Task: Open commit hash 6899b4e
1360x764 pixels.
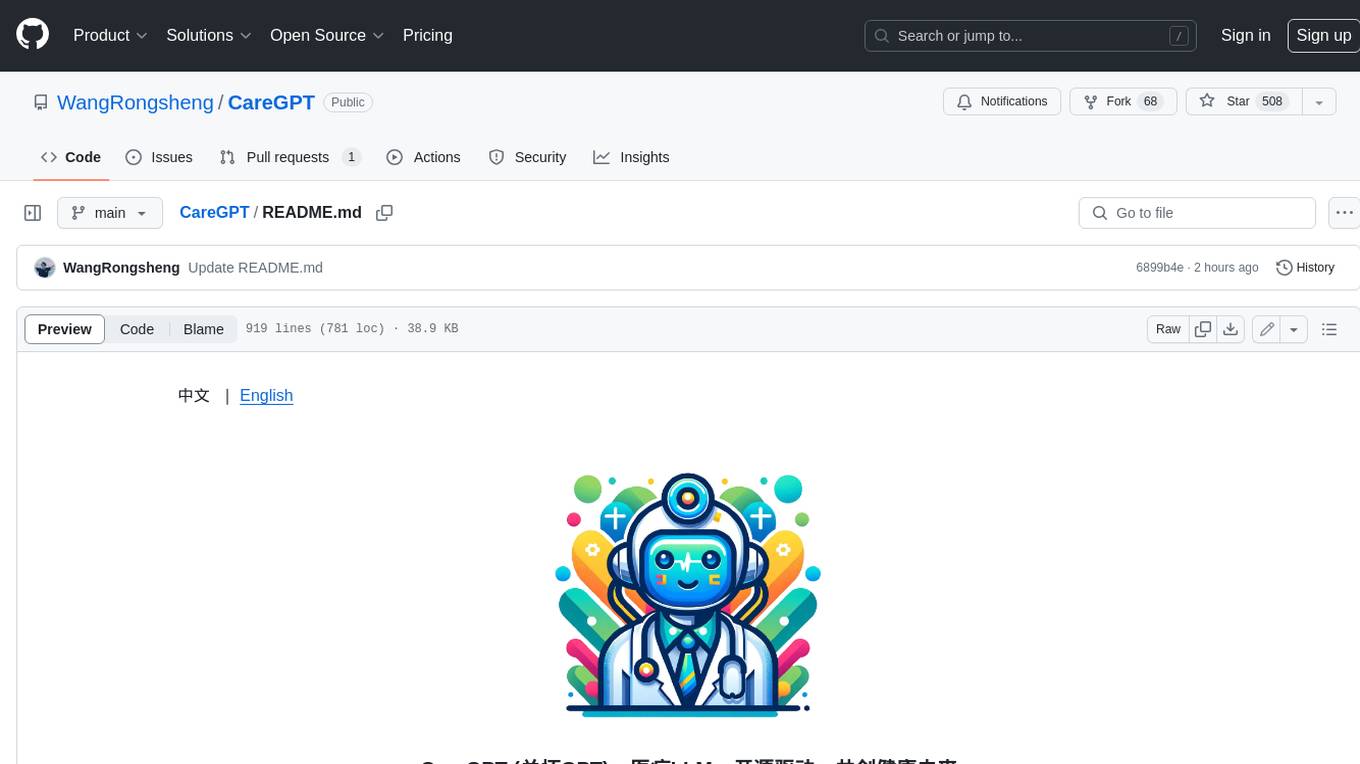Action: pos(1159,268)
